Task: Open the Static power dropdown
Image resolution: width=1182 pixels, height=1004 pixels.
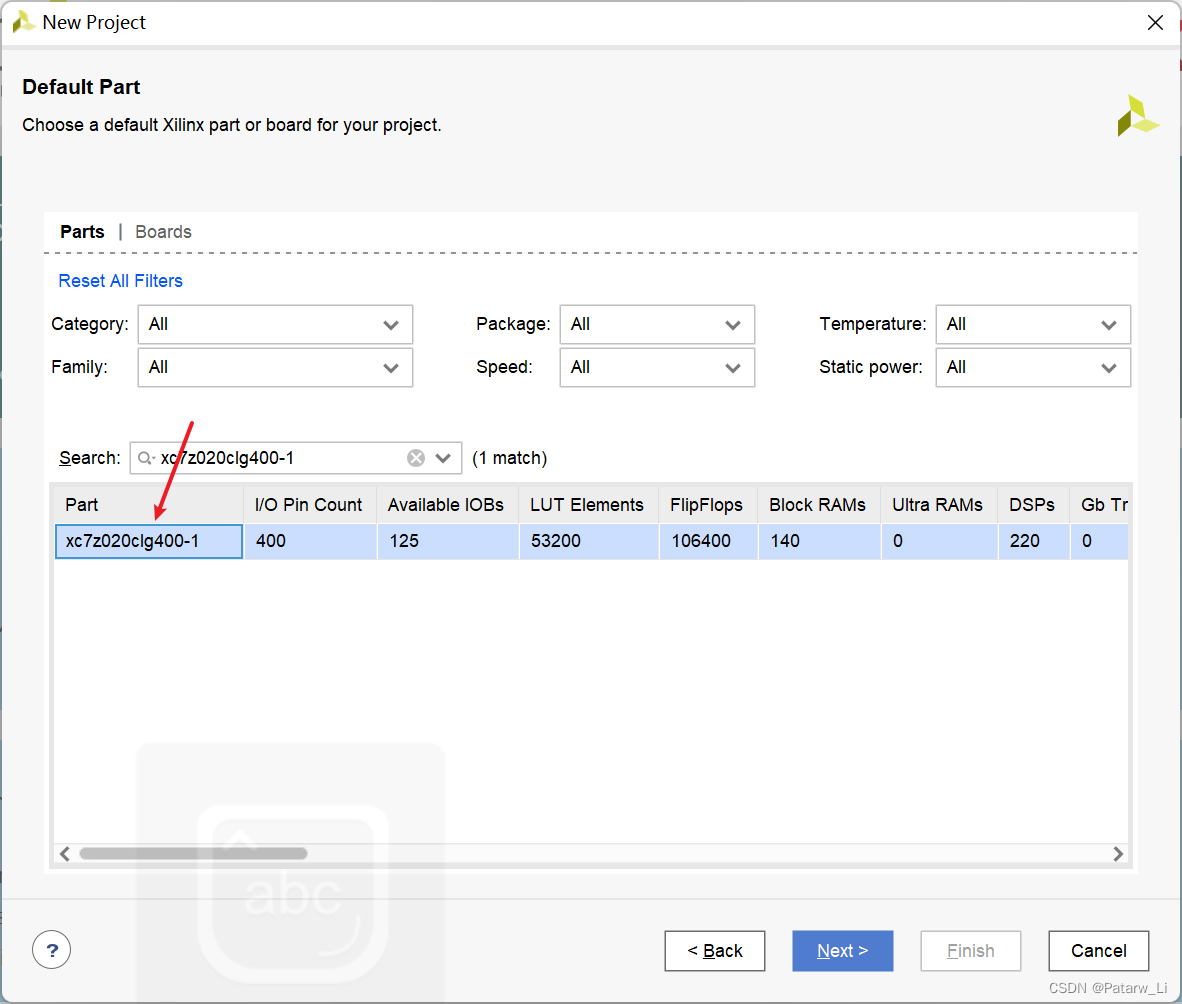Action: 1033,368
